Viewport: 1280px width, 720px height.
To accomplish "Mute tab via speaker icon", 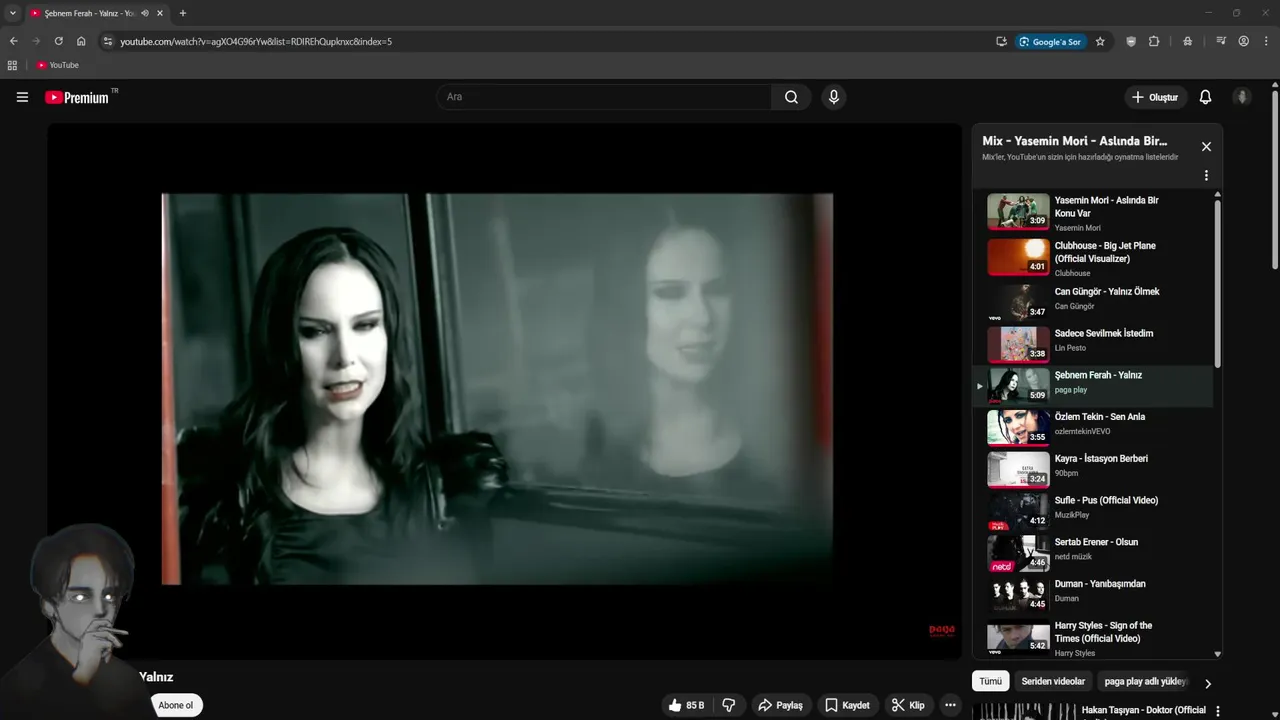I will coord(145,13).
